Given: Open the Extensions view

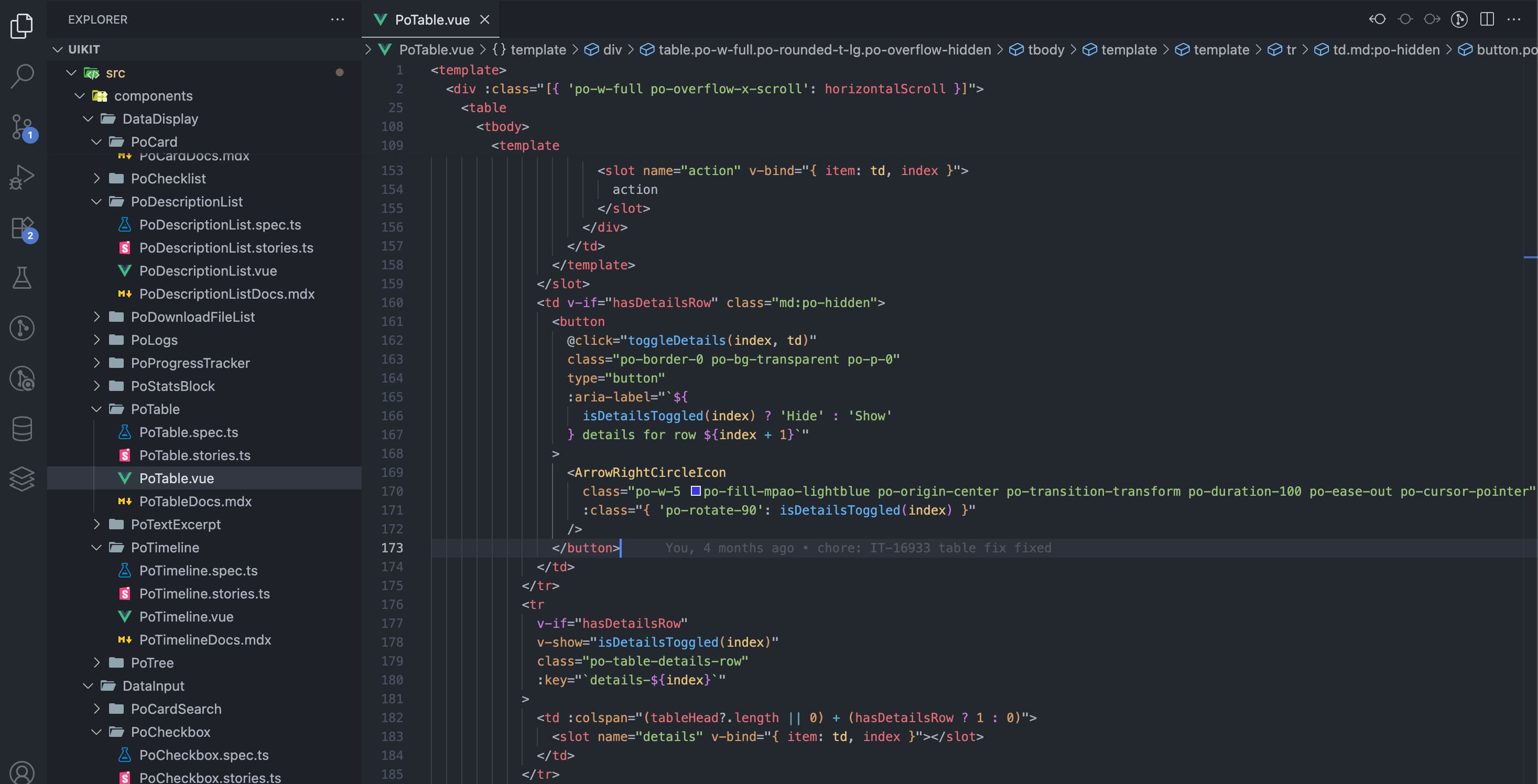Looking at the screenshot, I should click(x=22, y=228).
